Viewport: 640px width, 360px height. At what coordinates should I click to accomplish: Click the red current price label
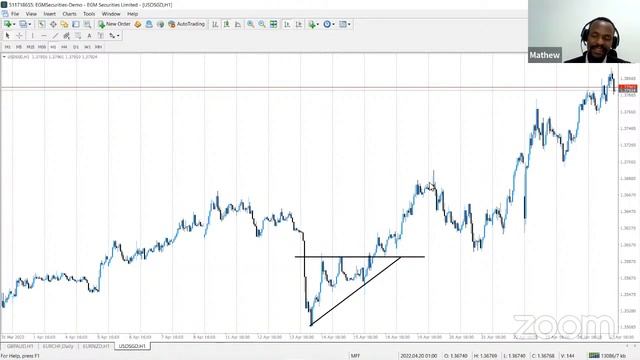[628, 88]
